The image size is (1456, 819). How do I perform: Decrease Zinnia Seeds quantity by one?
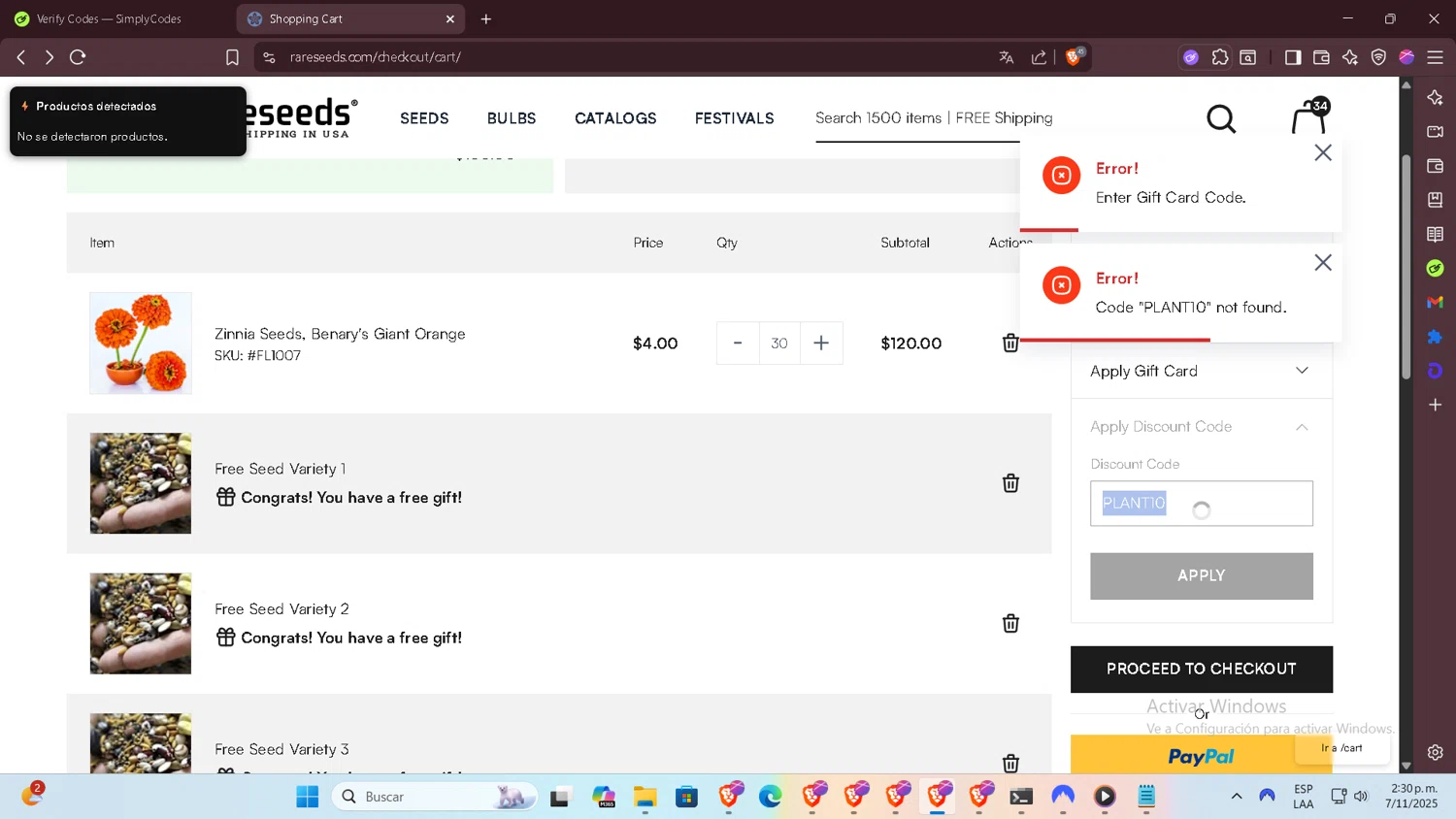738,343
